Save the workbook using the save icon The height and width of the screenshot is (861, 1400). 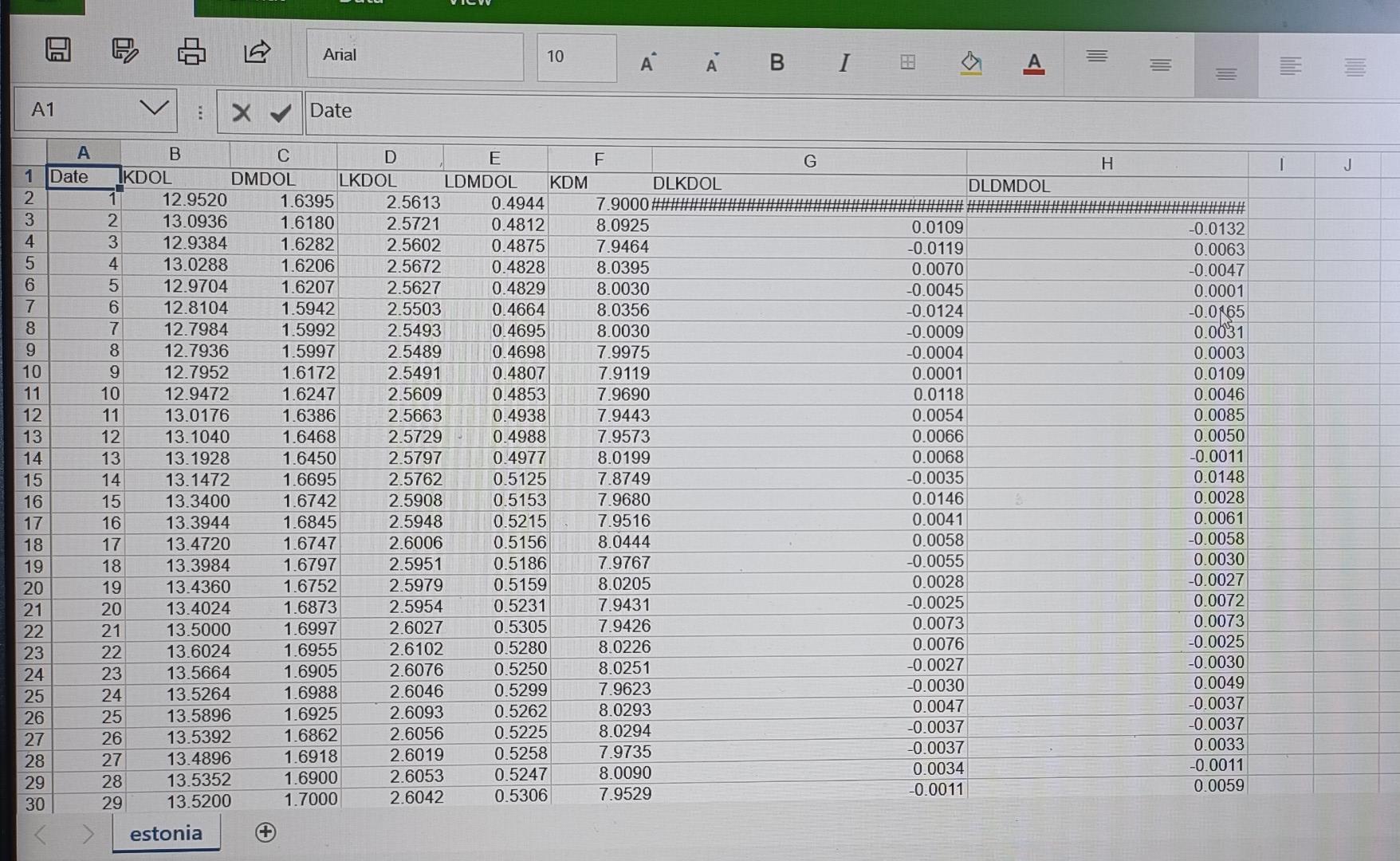57,50
